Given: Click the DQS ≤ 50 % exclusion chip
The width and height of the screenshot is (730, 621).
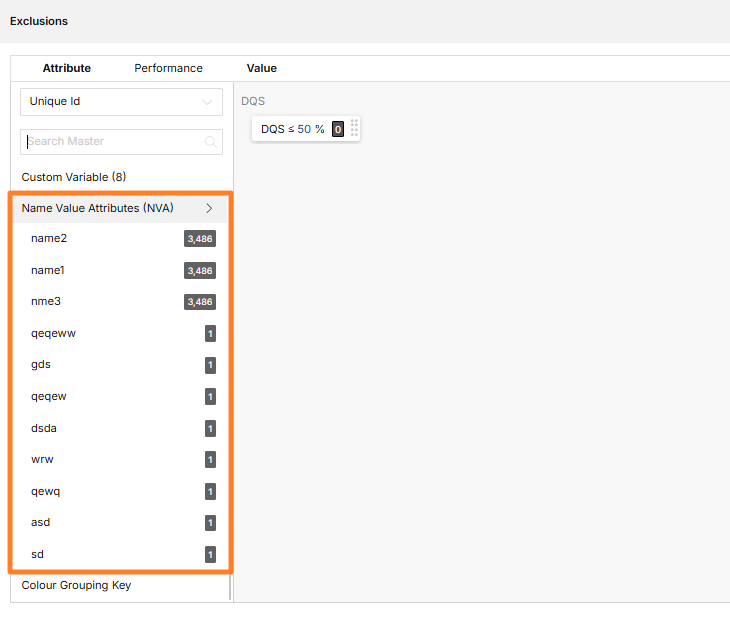Looking at the screenshot, I should [x=292, y=129].
